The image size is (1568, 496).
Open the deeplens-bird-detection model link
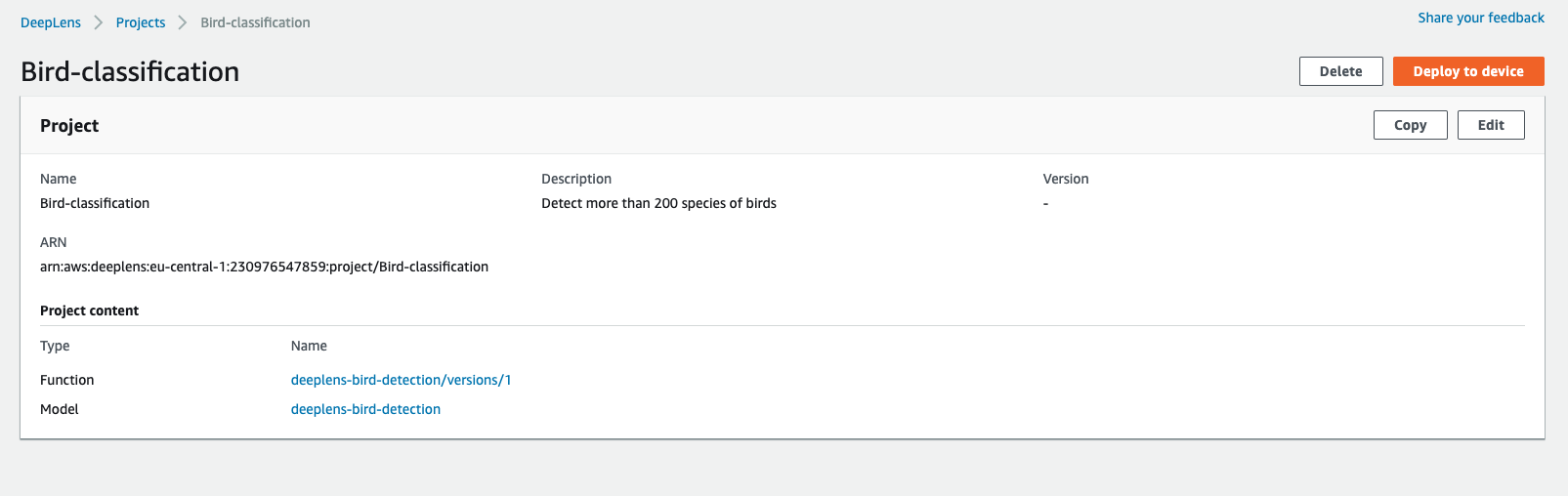tap(365, 409)
